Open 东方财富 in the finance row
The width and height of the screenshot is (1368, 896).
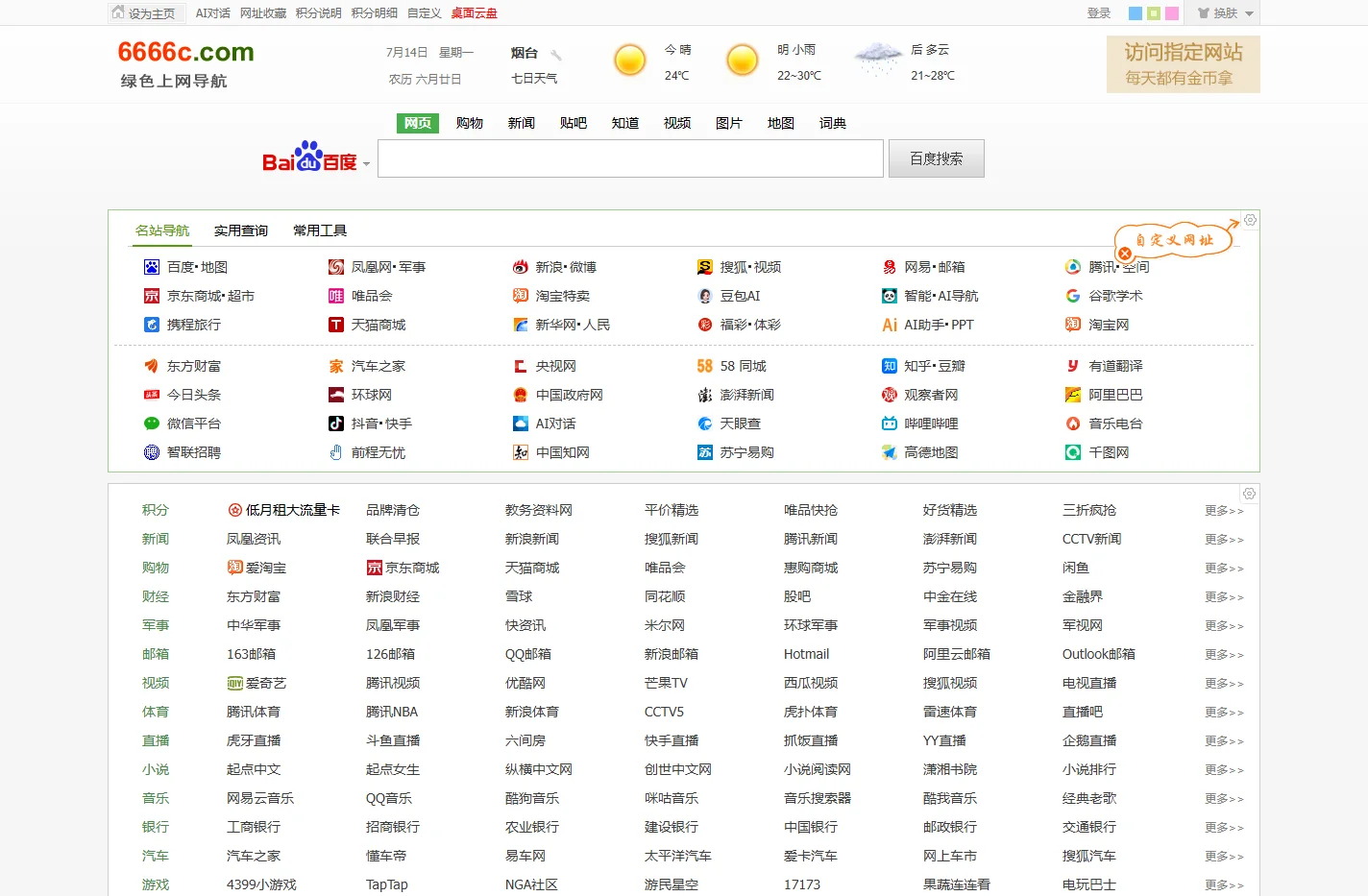pyautogui.click(x=254, y=596)
